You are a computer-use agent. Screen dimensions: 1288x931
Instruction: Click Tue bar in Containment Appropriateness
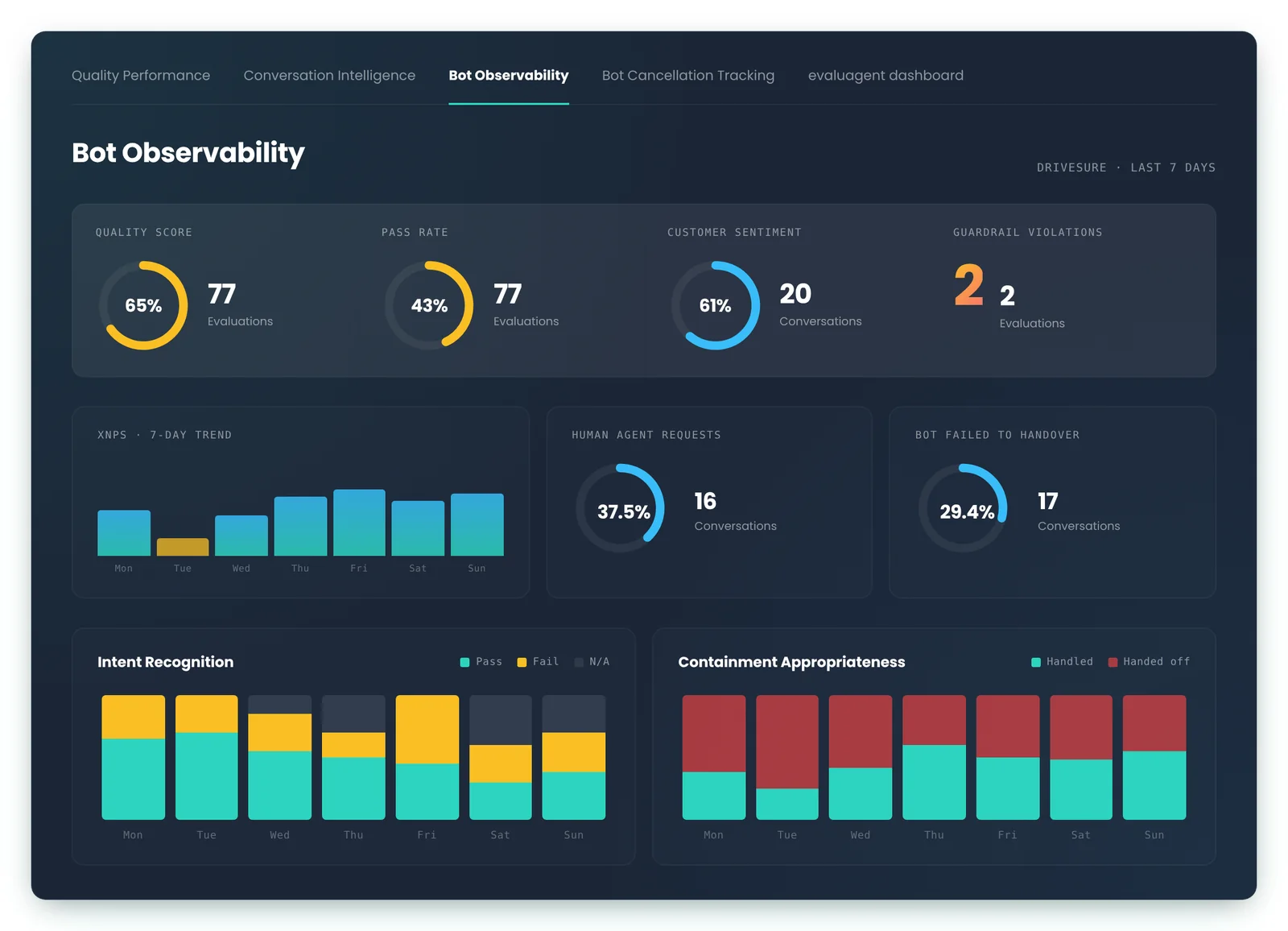pyautogui.click(x=787, y=757)
